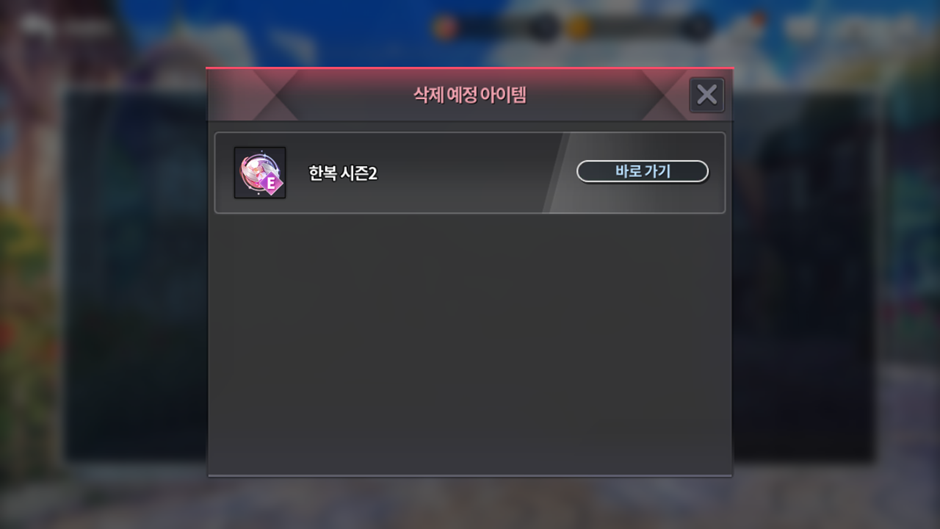940x529 pixels.
Task: Click the blurred dark panel right of dialog
Action: [803, 276]
